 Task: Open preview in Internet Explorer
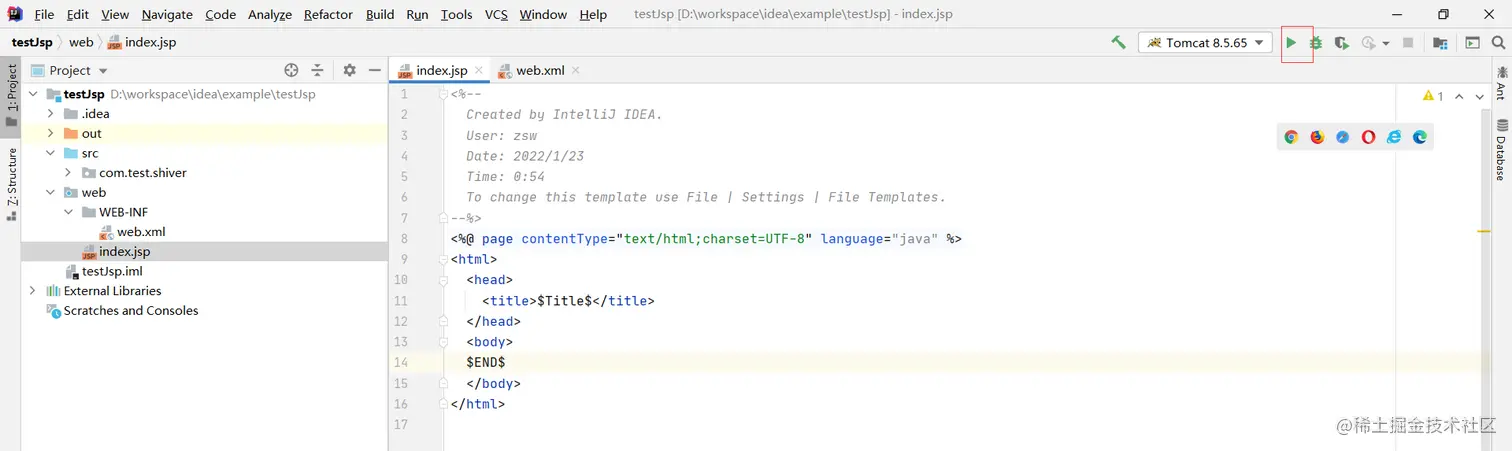[1394, 137]
